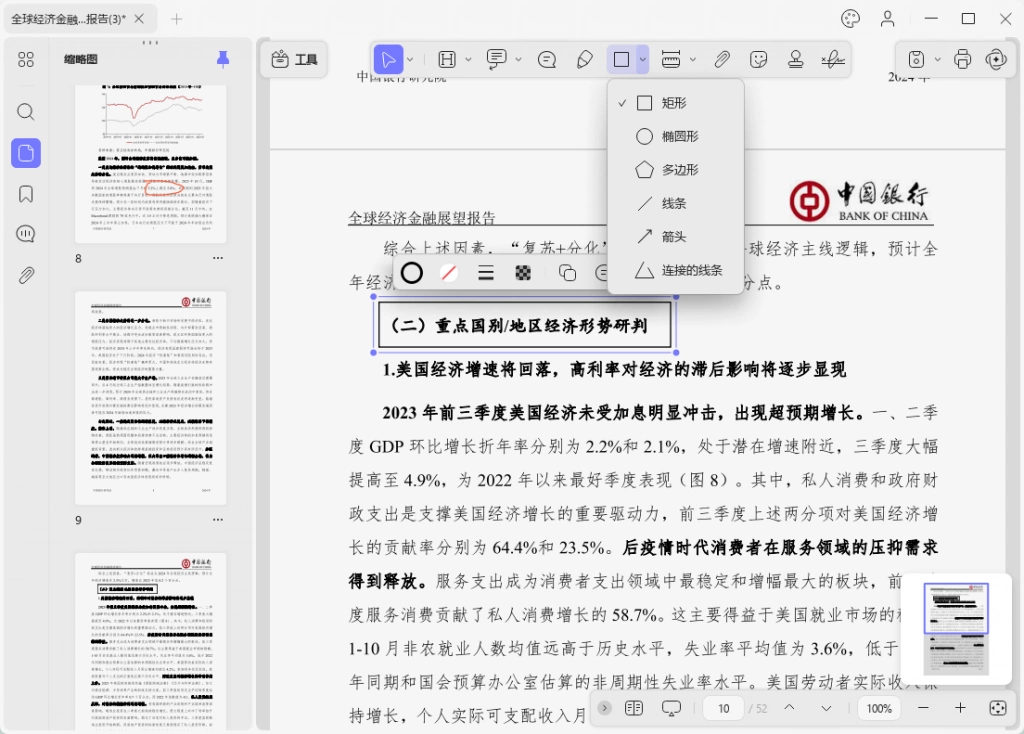The width and height of the screenshot is (1024, 734).
Task: Expand the text highlight tool dropdown arrow
Action: point(468,60)
